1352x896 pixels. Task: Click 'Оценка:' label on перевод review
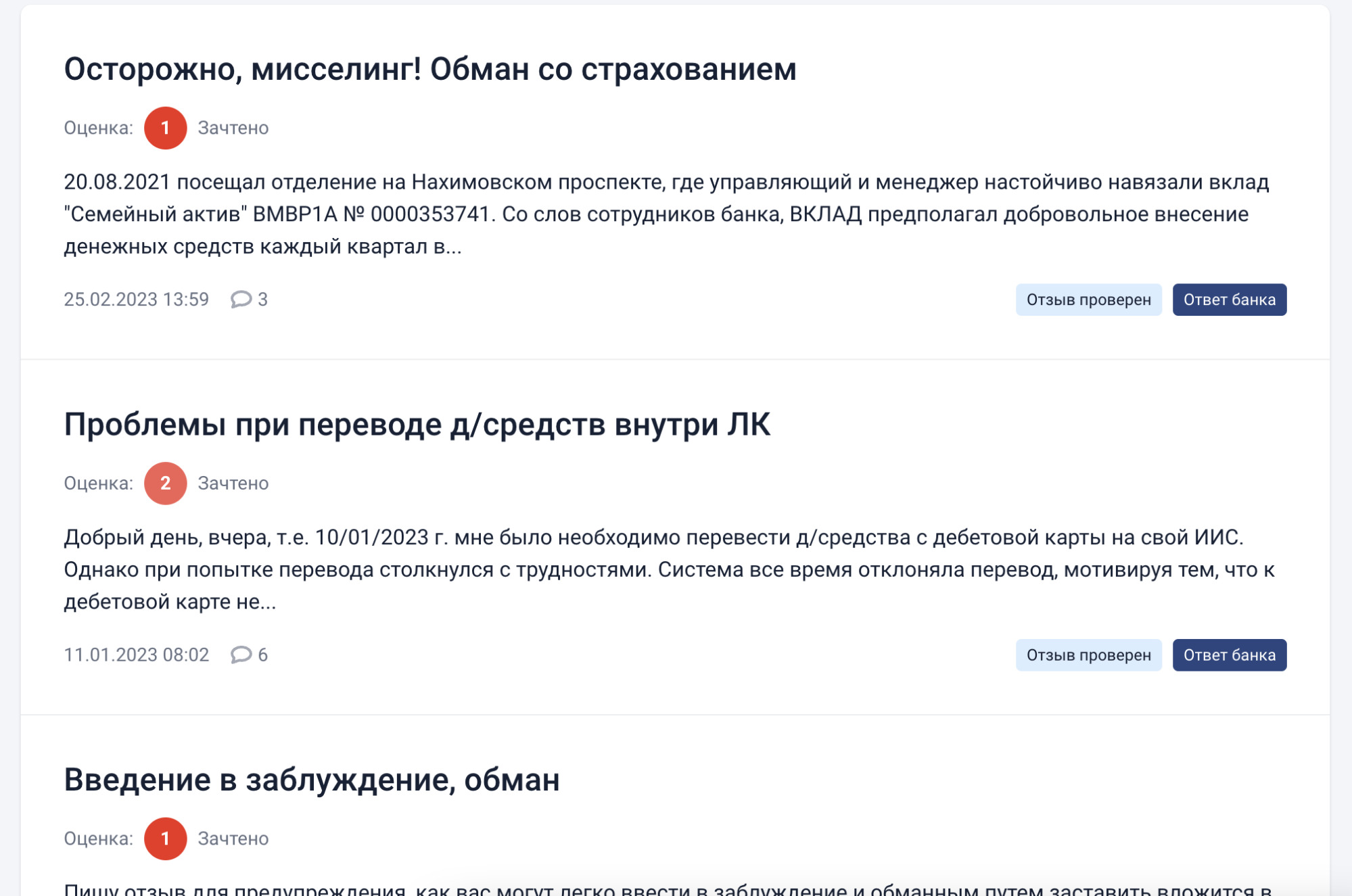98,483
